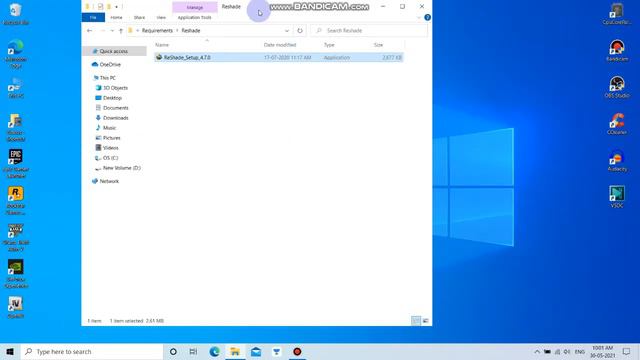640x360 pixels.
Task: Open Videos folder in sidebar
Action: 111,148
